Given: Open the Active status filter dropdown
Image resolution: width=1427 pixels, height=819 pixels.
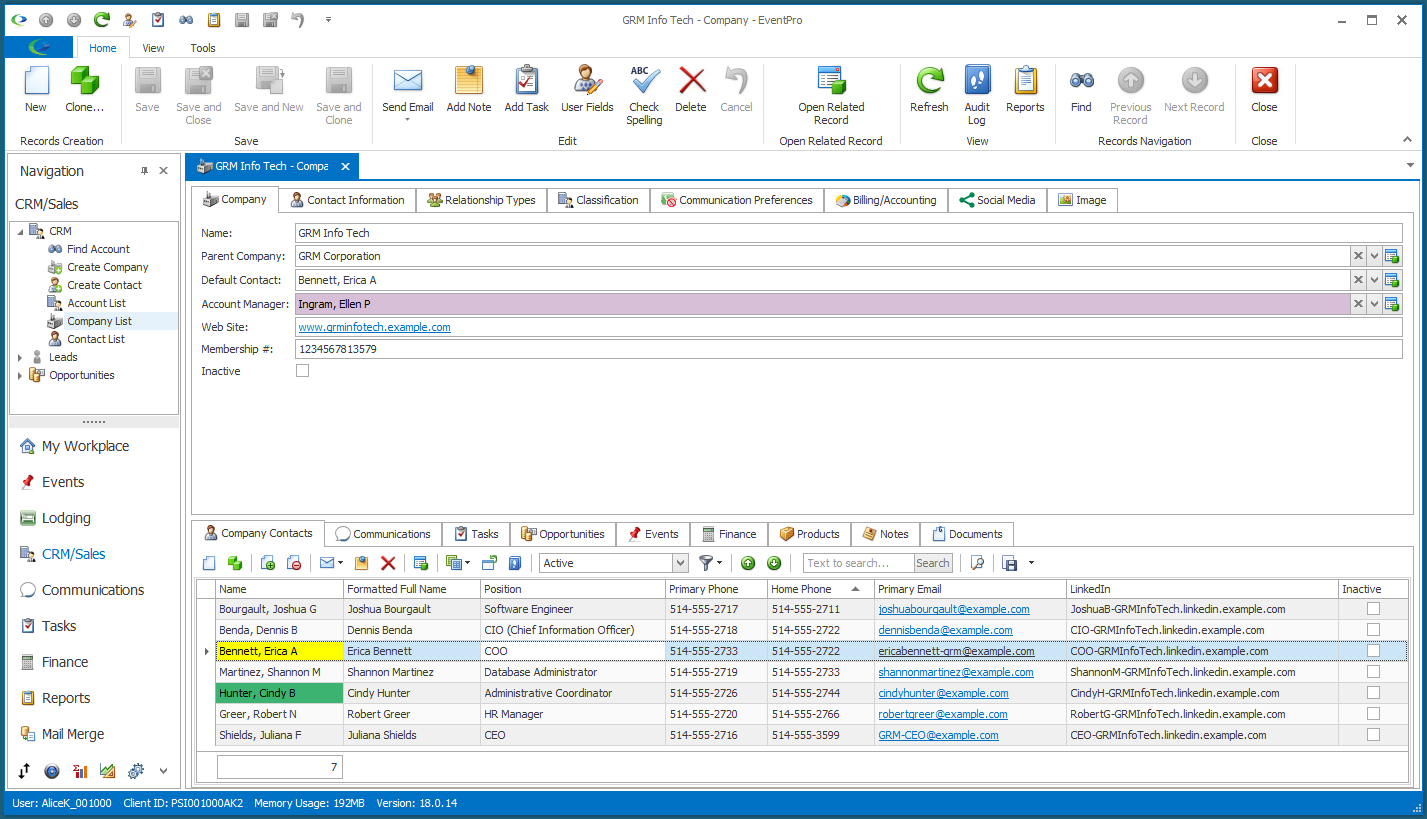Looking at the screenshot, I should (680, 563).
